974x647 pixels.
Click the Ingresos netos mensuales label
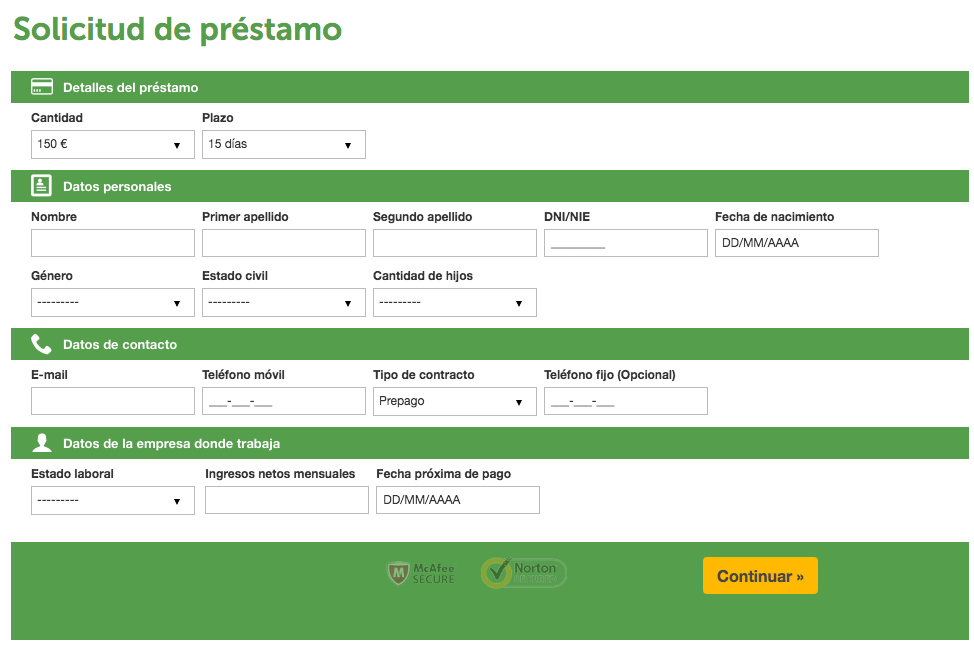(280, 474)
